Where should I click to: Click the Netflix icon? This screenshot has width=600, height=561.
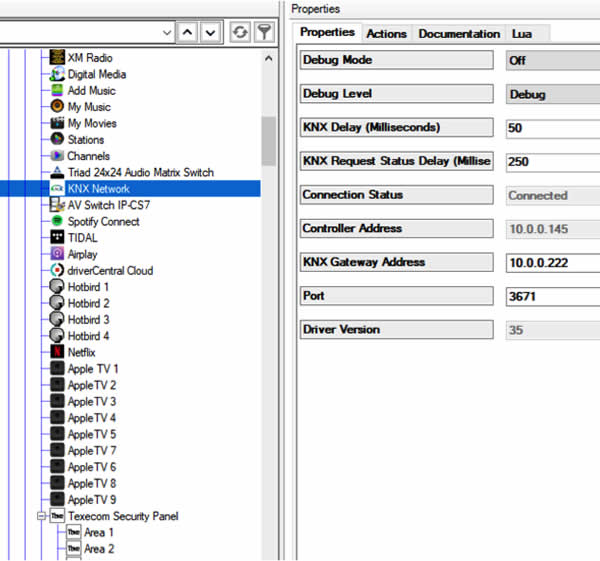tap(57, 352)
